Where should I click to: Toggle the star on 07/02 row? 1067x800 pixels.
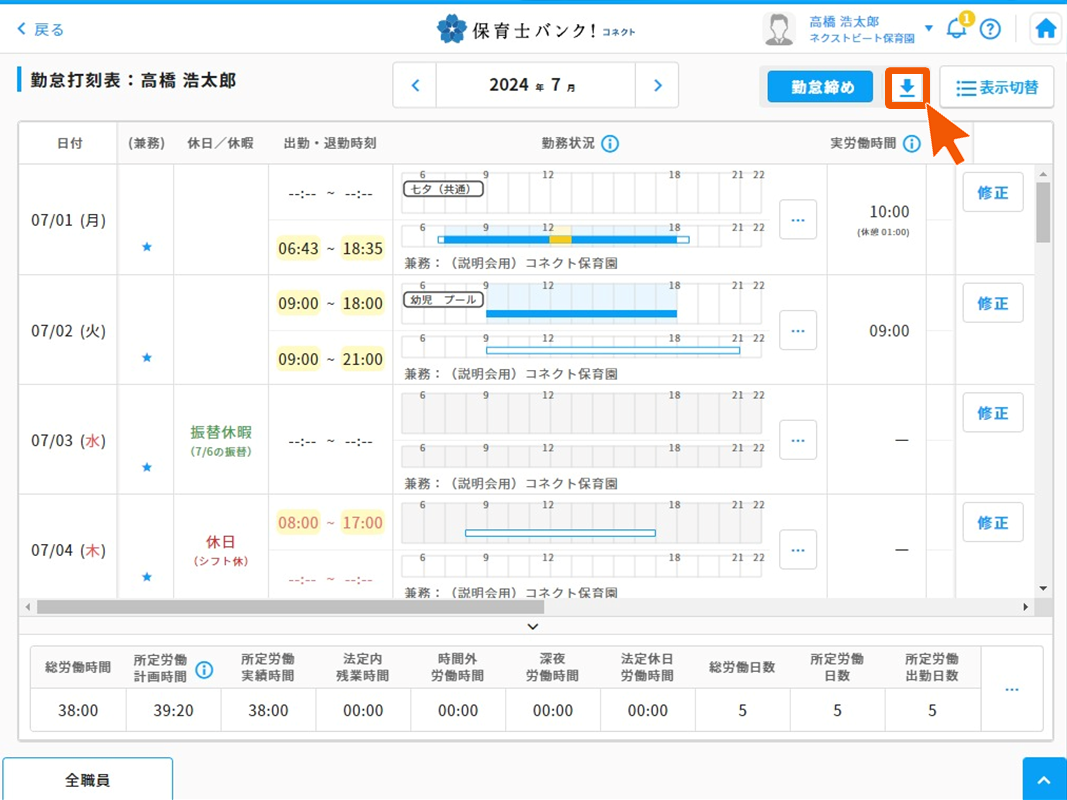[145, 357]
